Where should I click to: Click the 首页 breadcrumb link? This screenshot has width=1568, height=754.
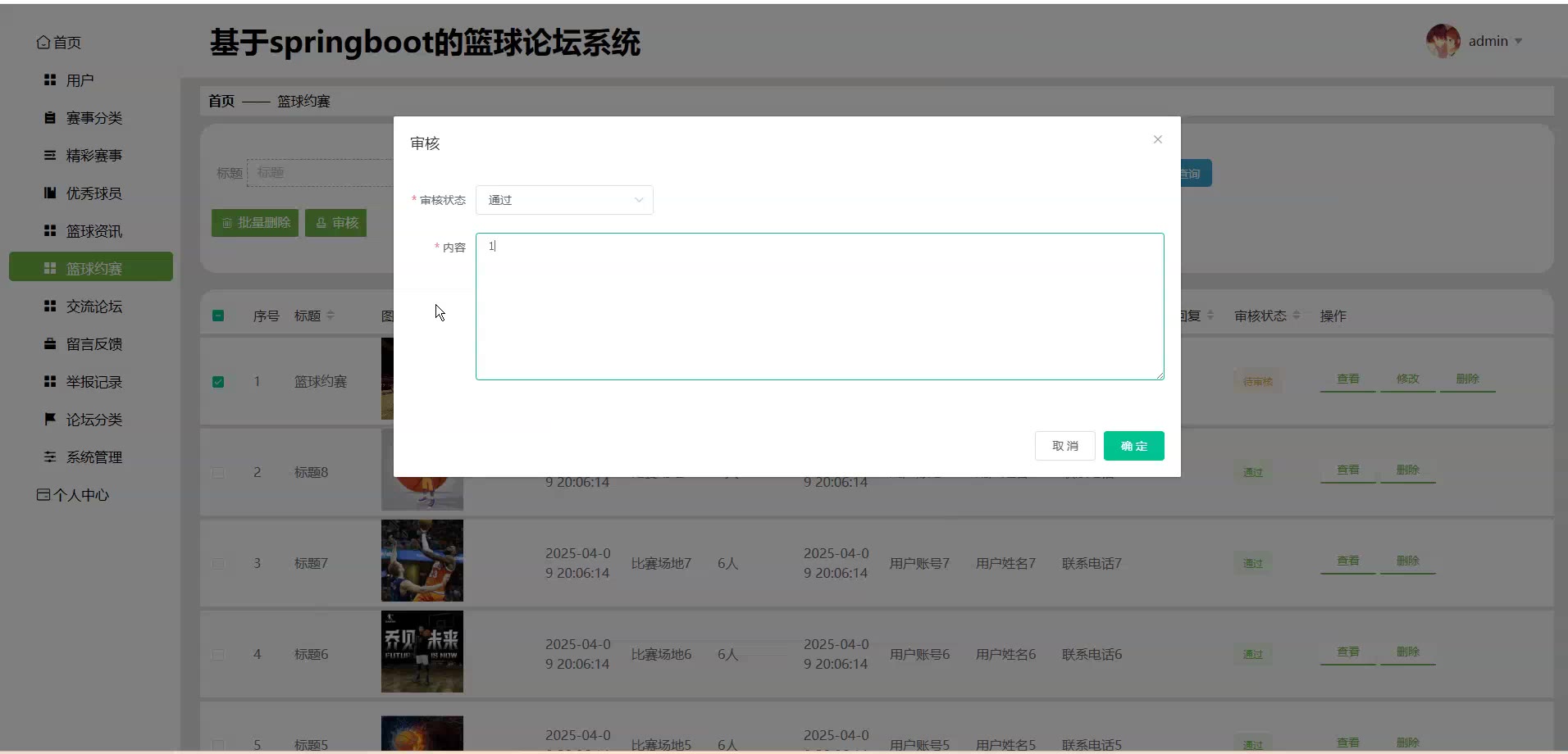point(221,101)
